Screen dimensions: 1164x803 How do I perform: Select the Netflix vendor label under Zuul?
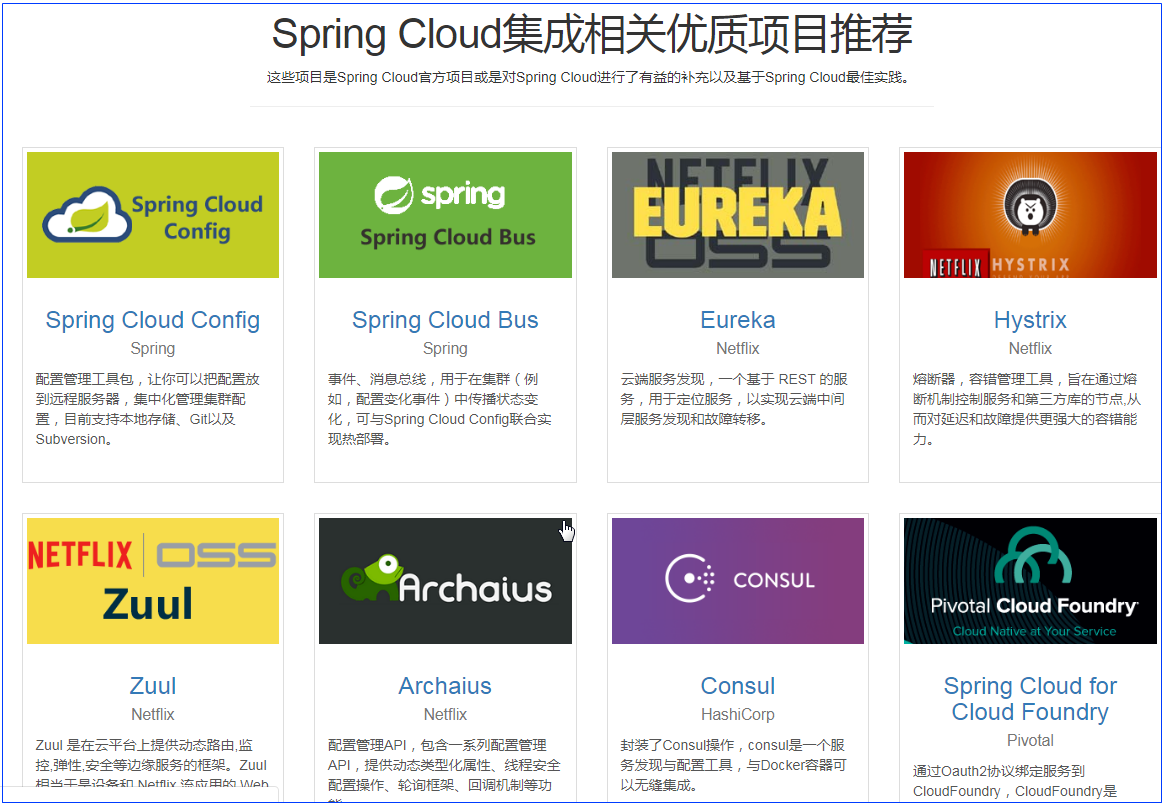click(x=153, y=714)
